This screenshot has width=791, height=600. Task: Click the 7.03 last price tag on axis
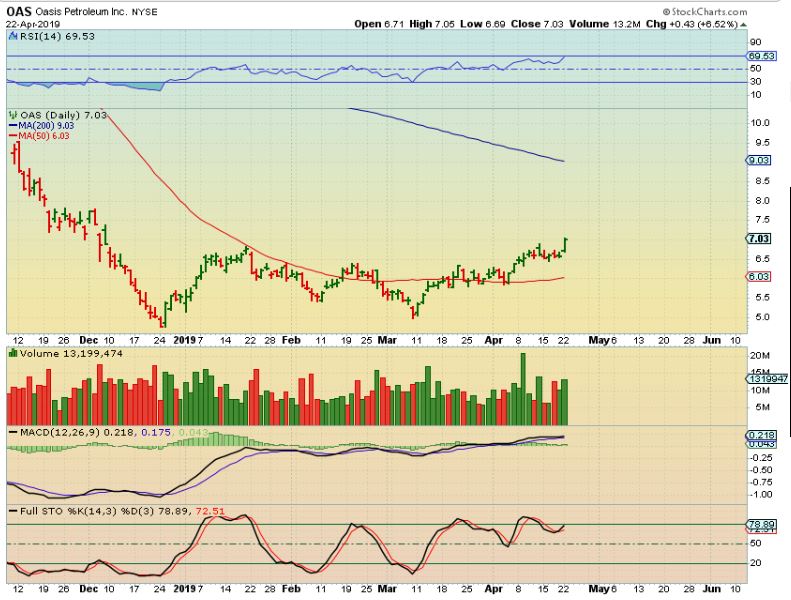[758, 239]
